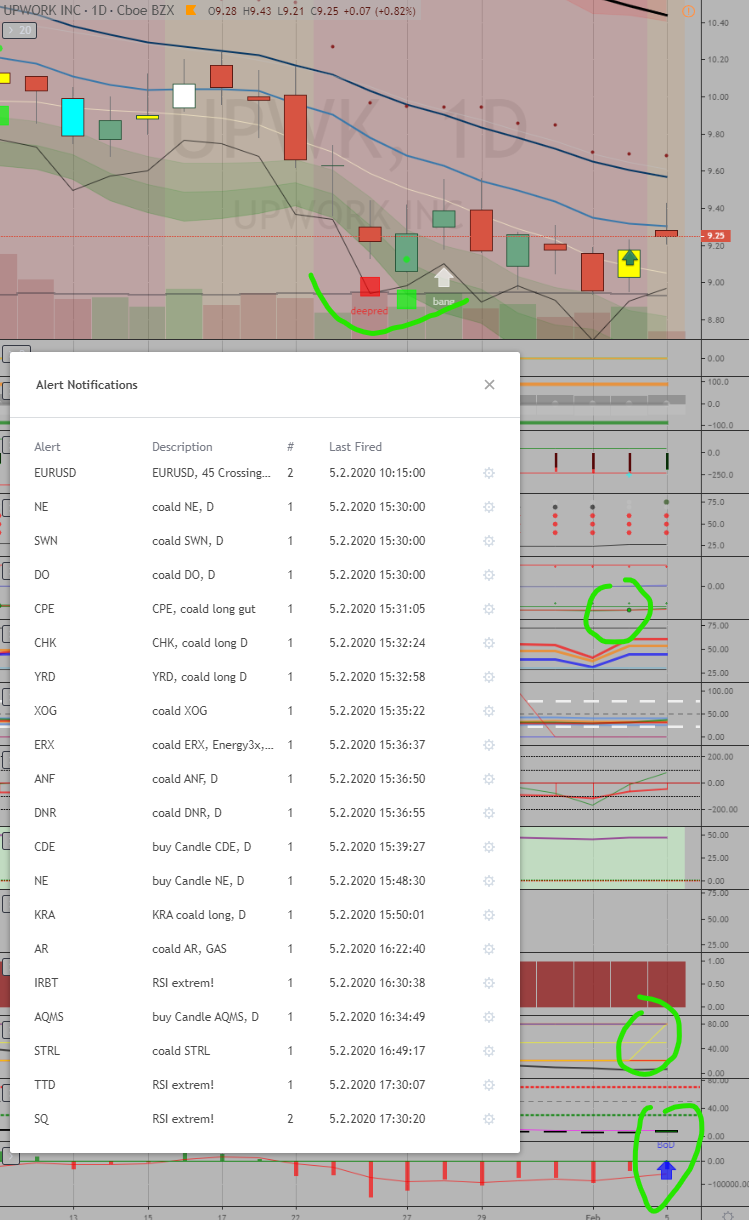Click the 9.25 current price label
This screenshot has height=1220, width=749.
coord(716,236)
